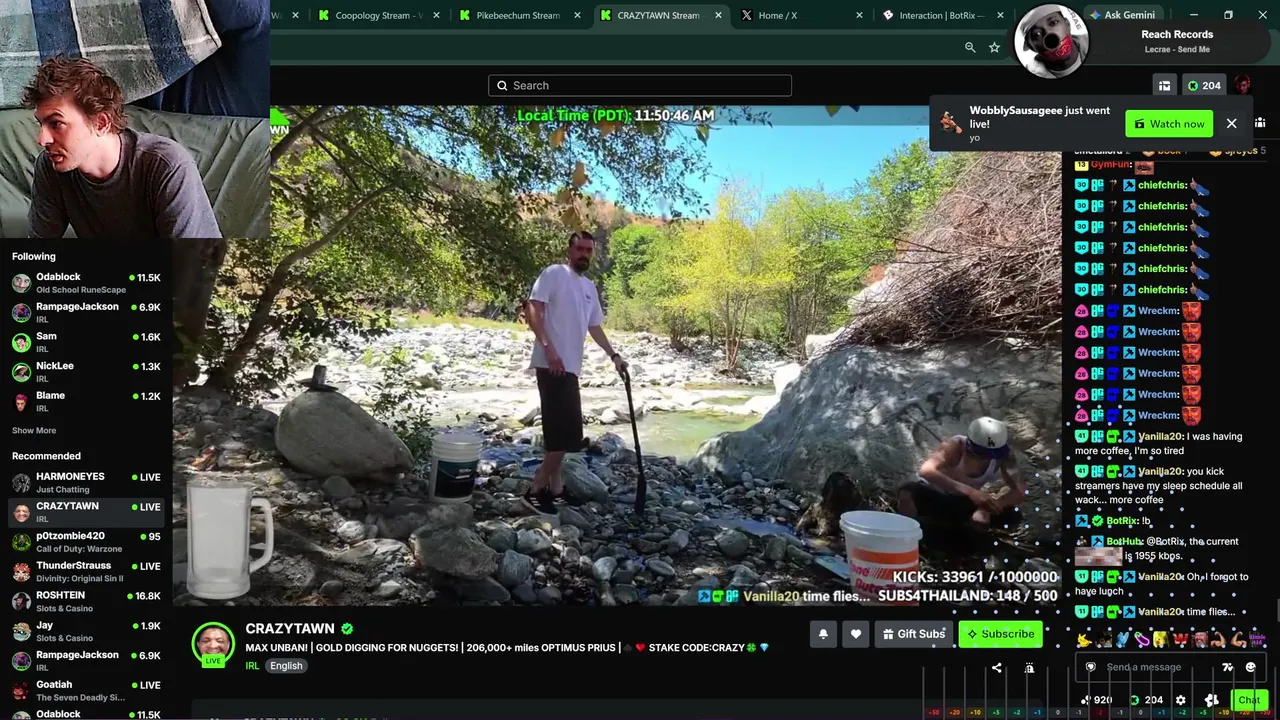Viewport: 1280px width, 720px height.
Task: Click the icon left of the Chat button
Action: [x=1212, y=700]
